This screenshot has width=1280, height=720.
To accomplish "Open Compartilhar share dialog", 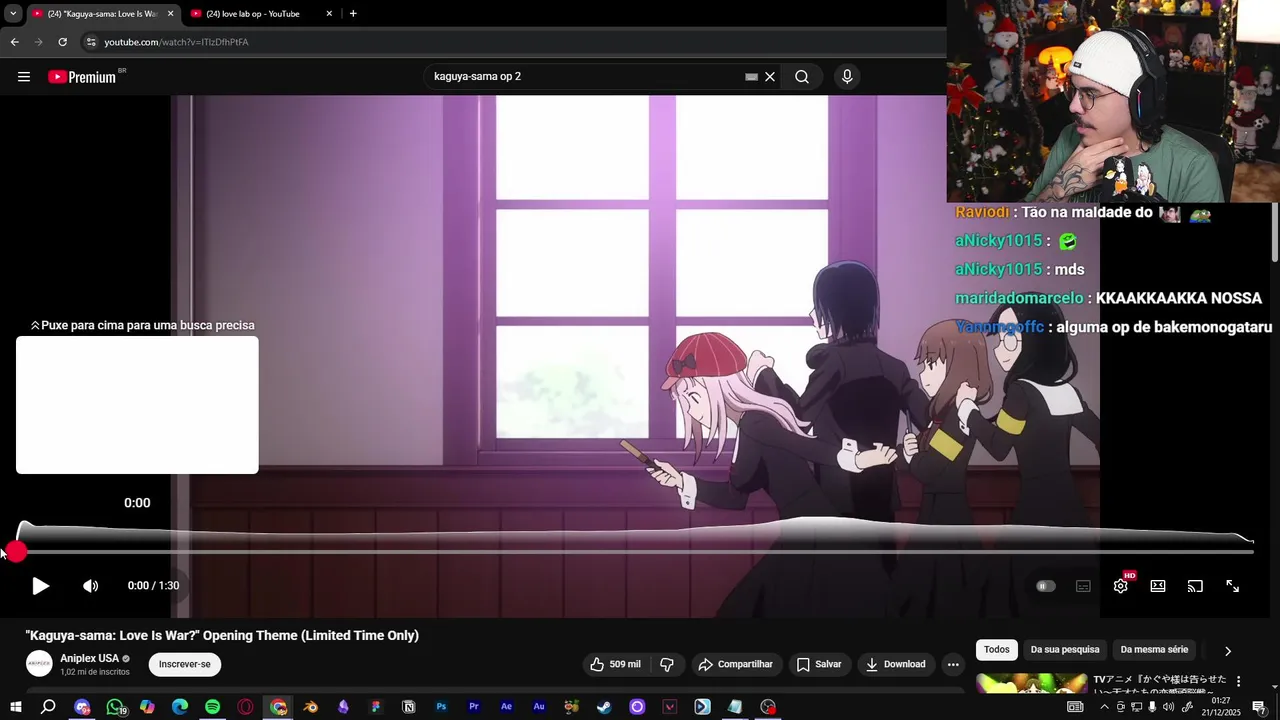I will click(736, 664).
